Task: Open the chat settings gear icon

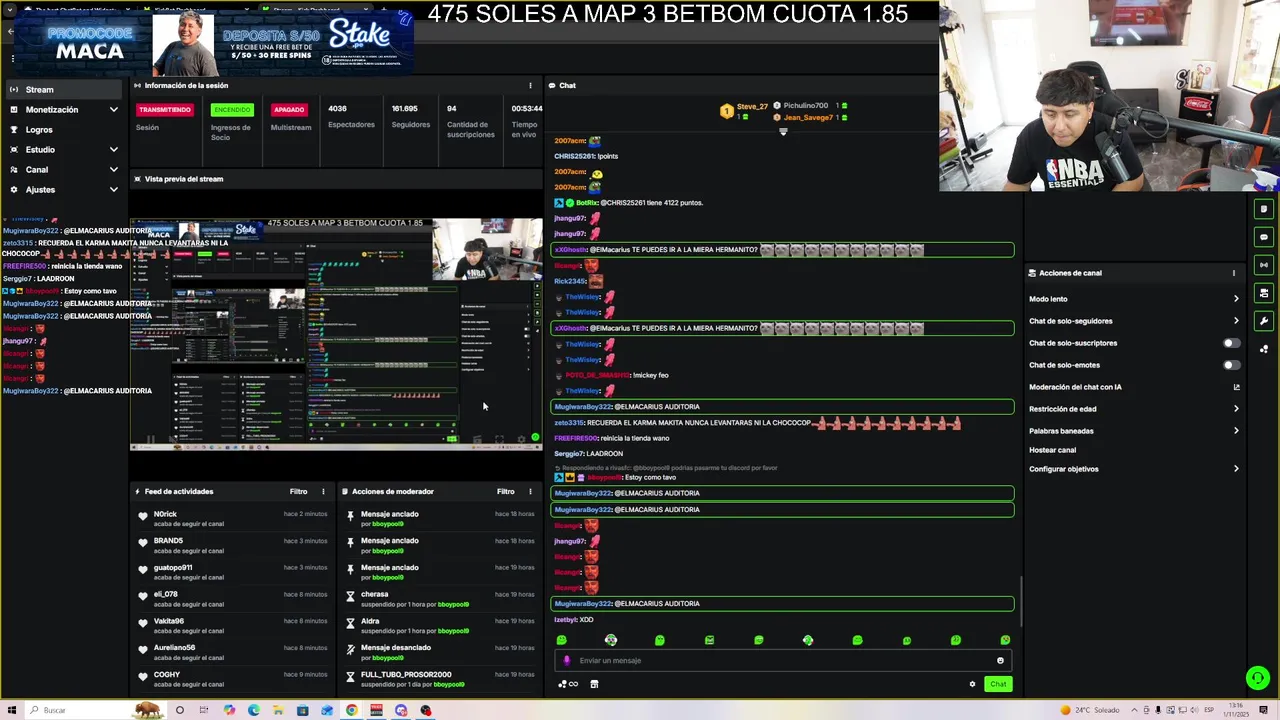Action: click(x=972, y=684)
